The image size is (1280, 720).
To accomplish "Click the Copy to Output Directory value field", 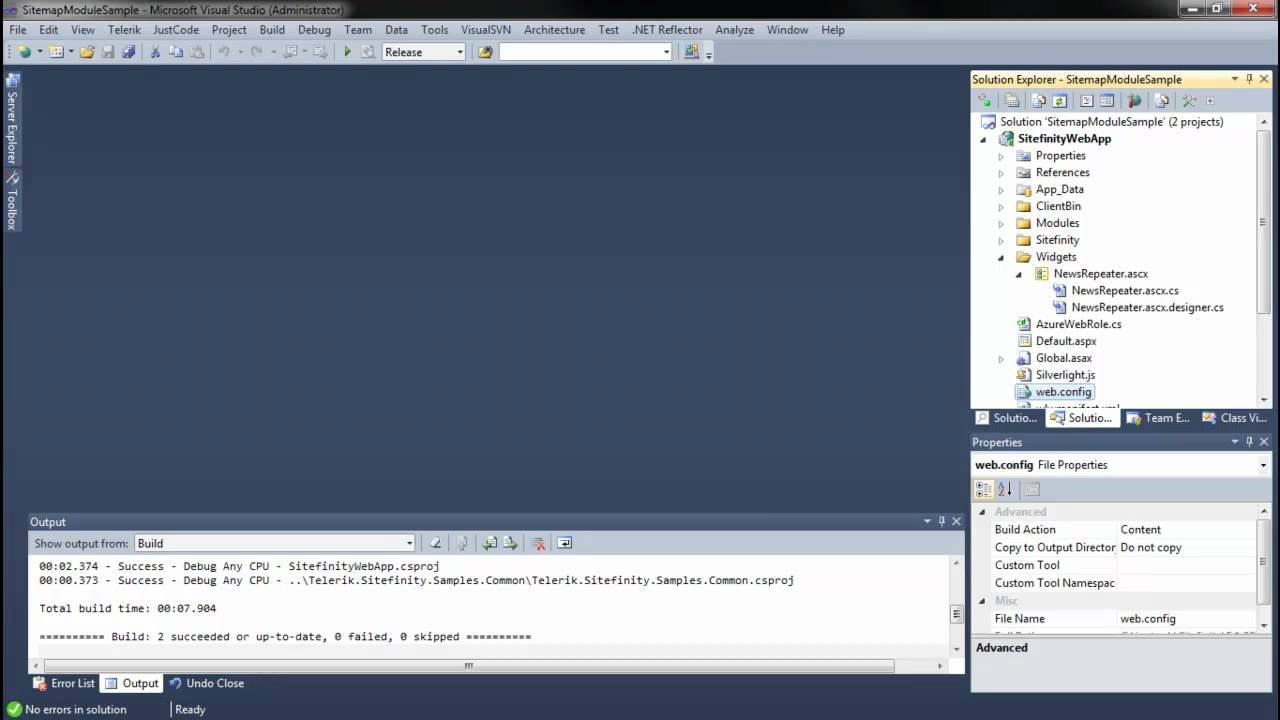I will tap(1186, 548).
